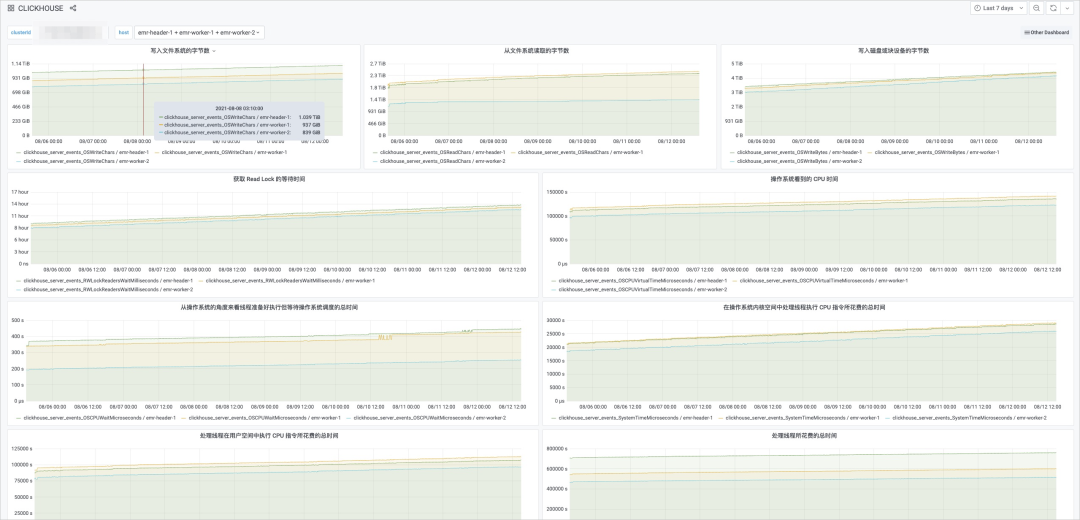1080x520 pixels.
Task: Click the Other Dashboard menu icon
Action: pyautogui.click(x=1026, y=32)
